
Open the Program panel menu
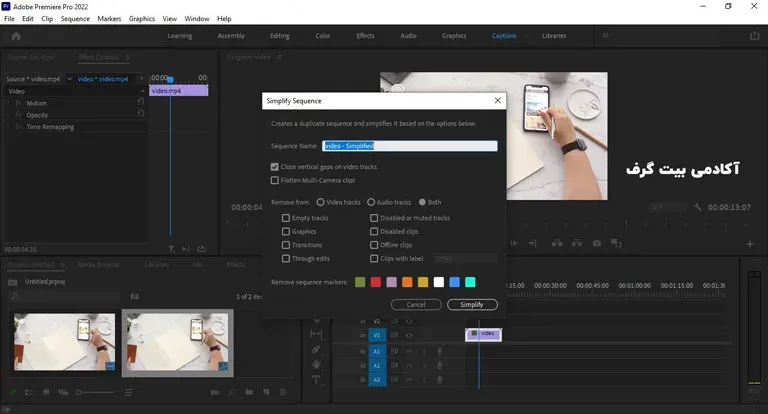pyautogui.click(x=280, y=57)
